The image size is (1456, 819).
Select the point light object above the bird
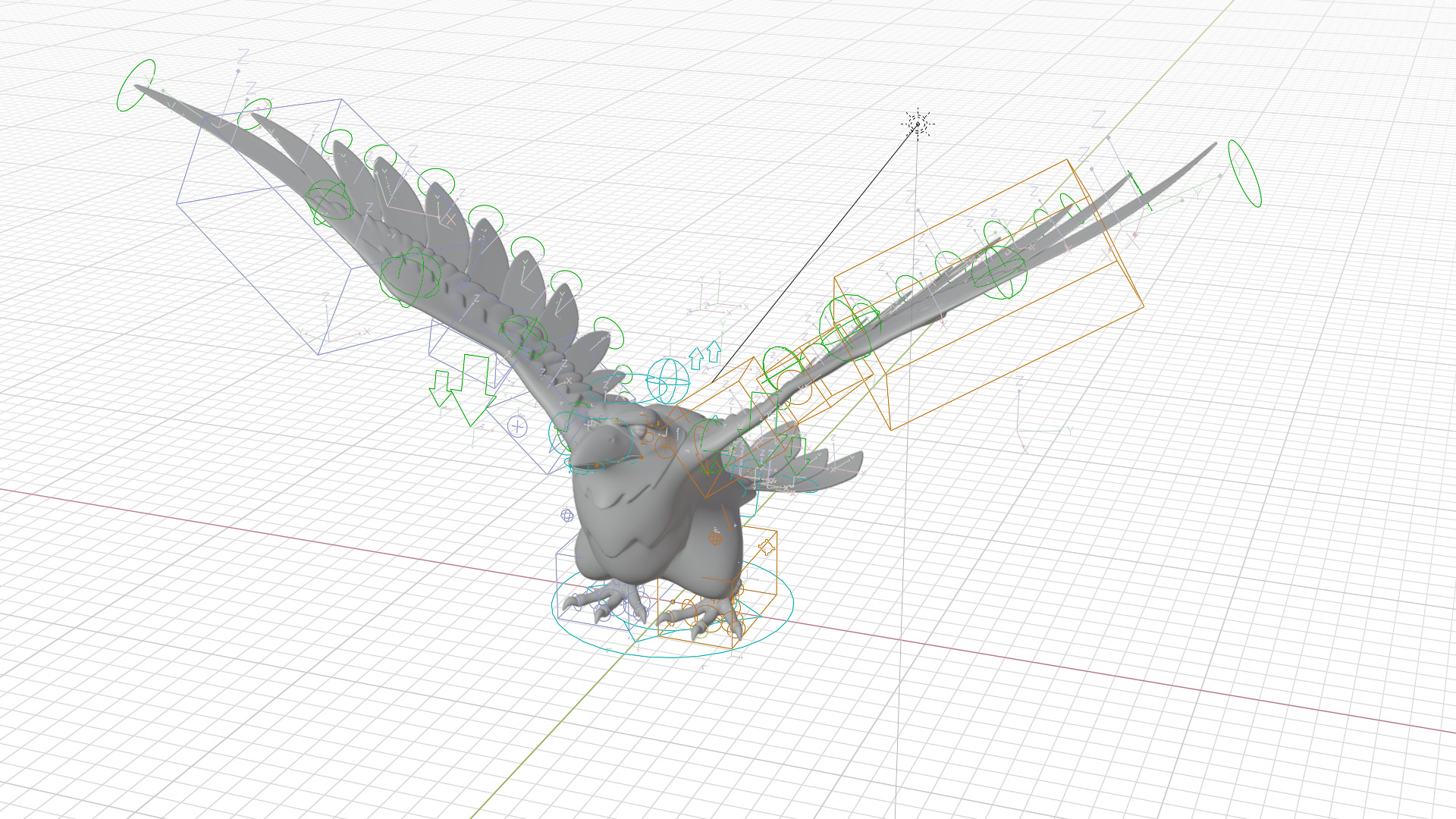[918, 124]
